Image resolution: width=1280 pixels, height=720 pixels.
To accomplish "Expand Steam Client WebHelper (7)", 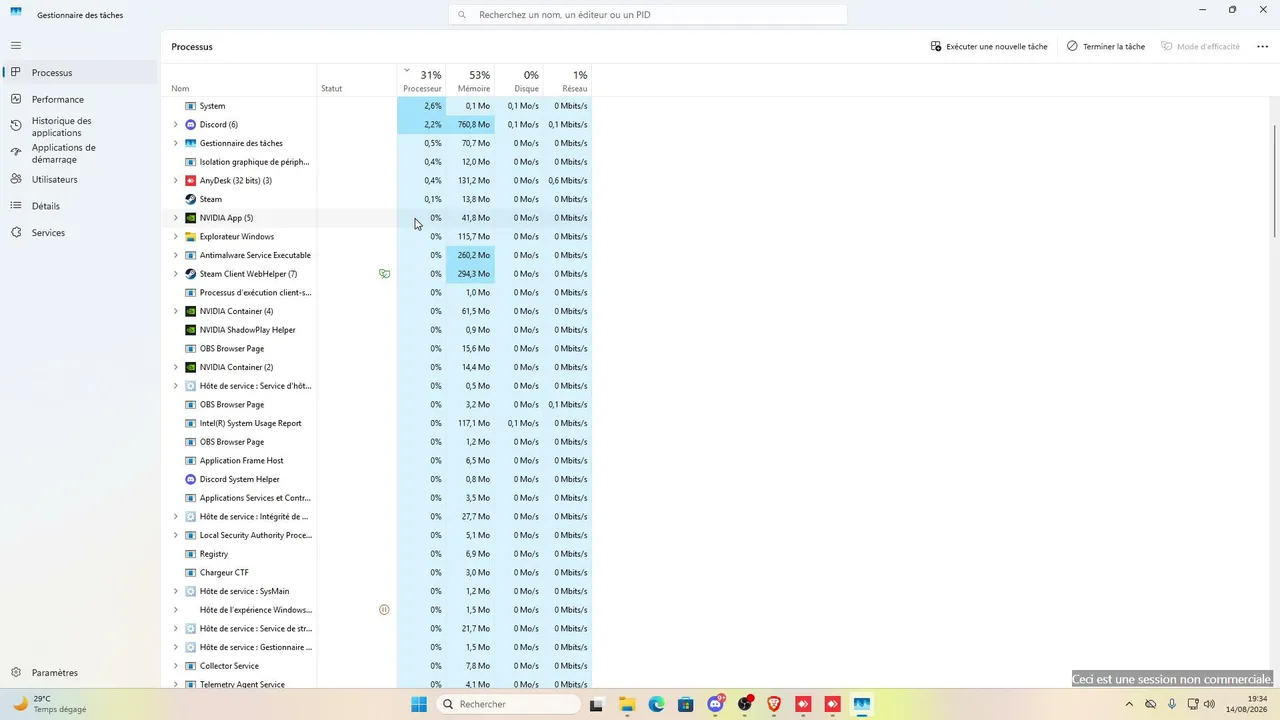I will 176,274.
